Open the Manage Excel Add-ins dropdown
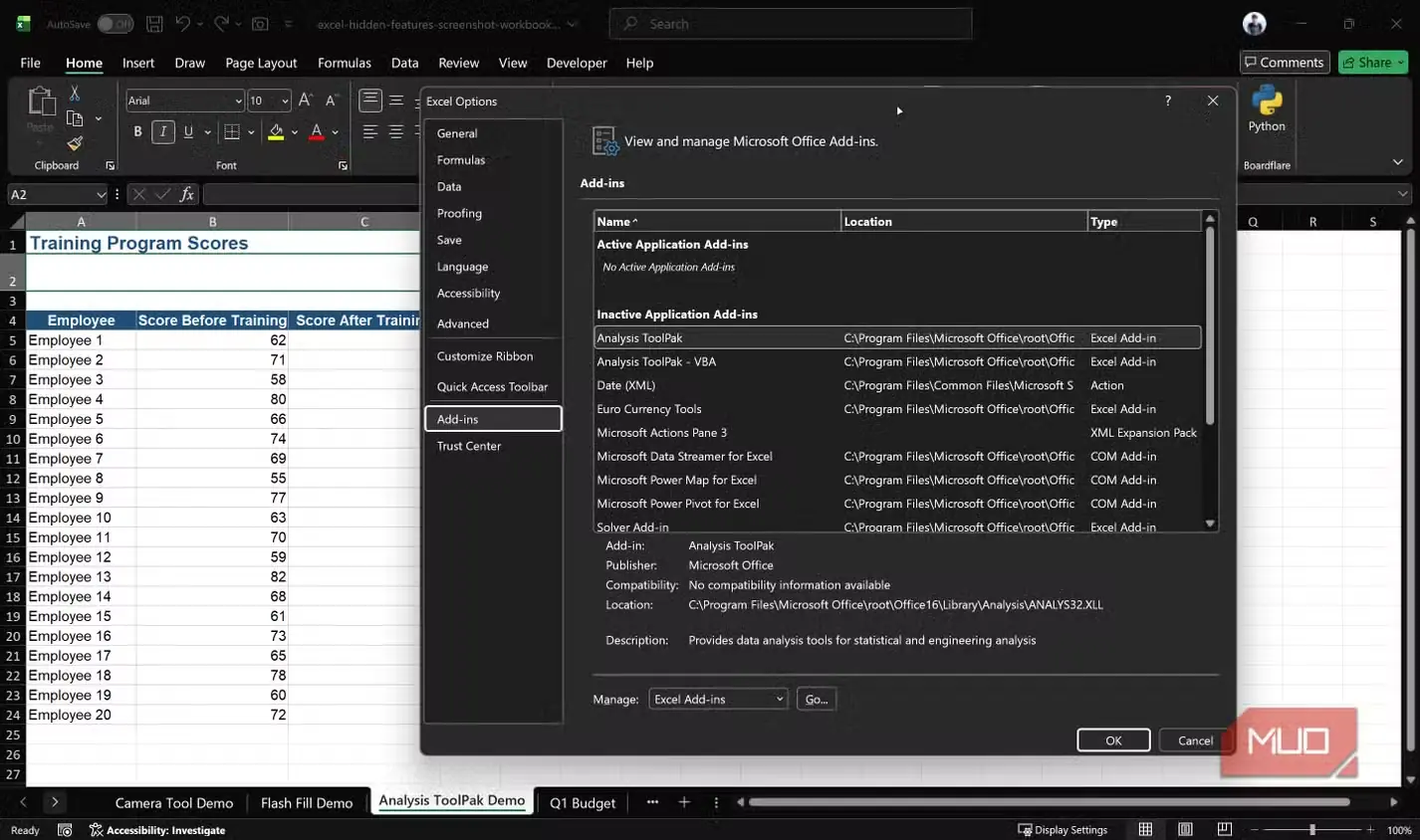This screenshot has width=1420, height=840. pos(718,700)
